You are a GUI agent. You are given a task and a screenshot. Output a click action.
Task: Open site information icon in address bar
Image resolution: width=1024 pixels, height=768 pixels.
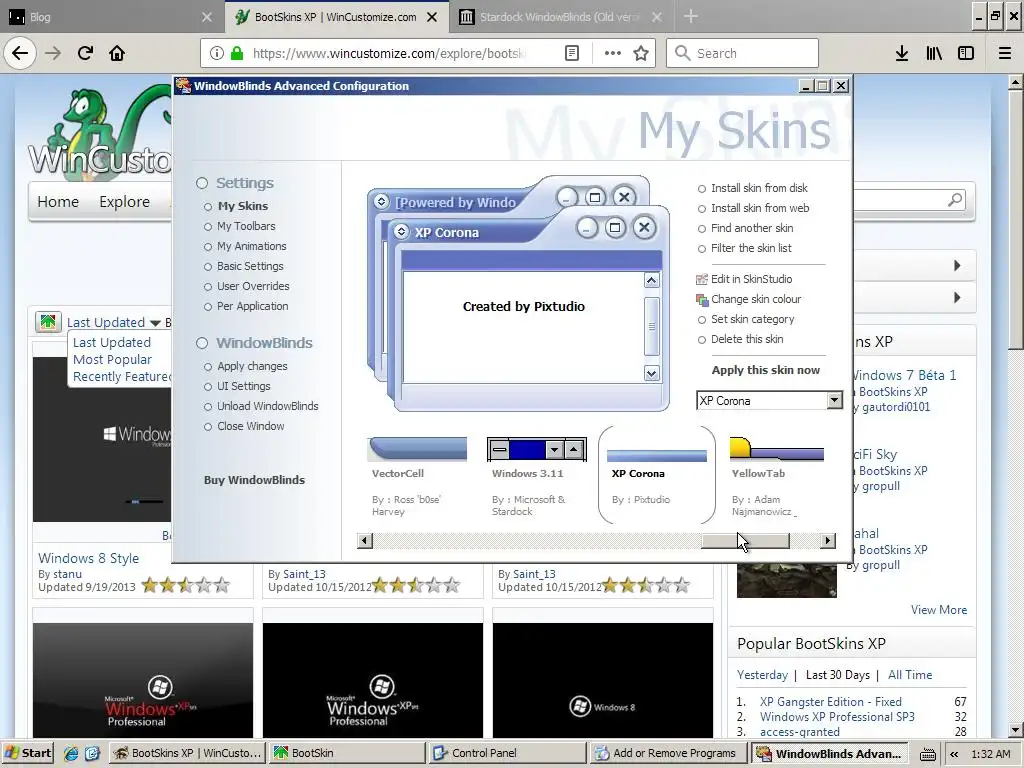pos(216,53)
